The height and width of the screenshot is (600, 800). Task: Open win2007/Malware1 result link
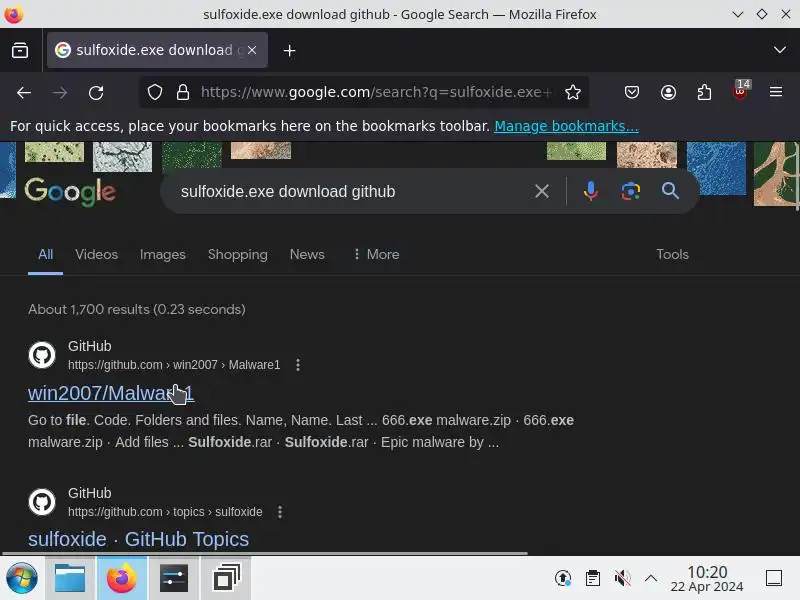click(x=111, y=393)
